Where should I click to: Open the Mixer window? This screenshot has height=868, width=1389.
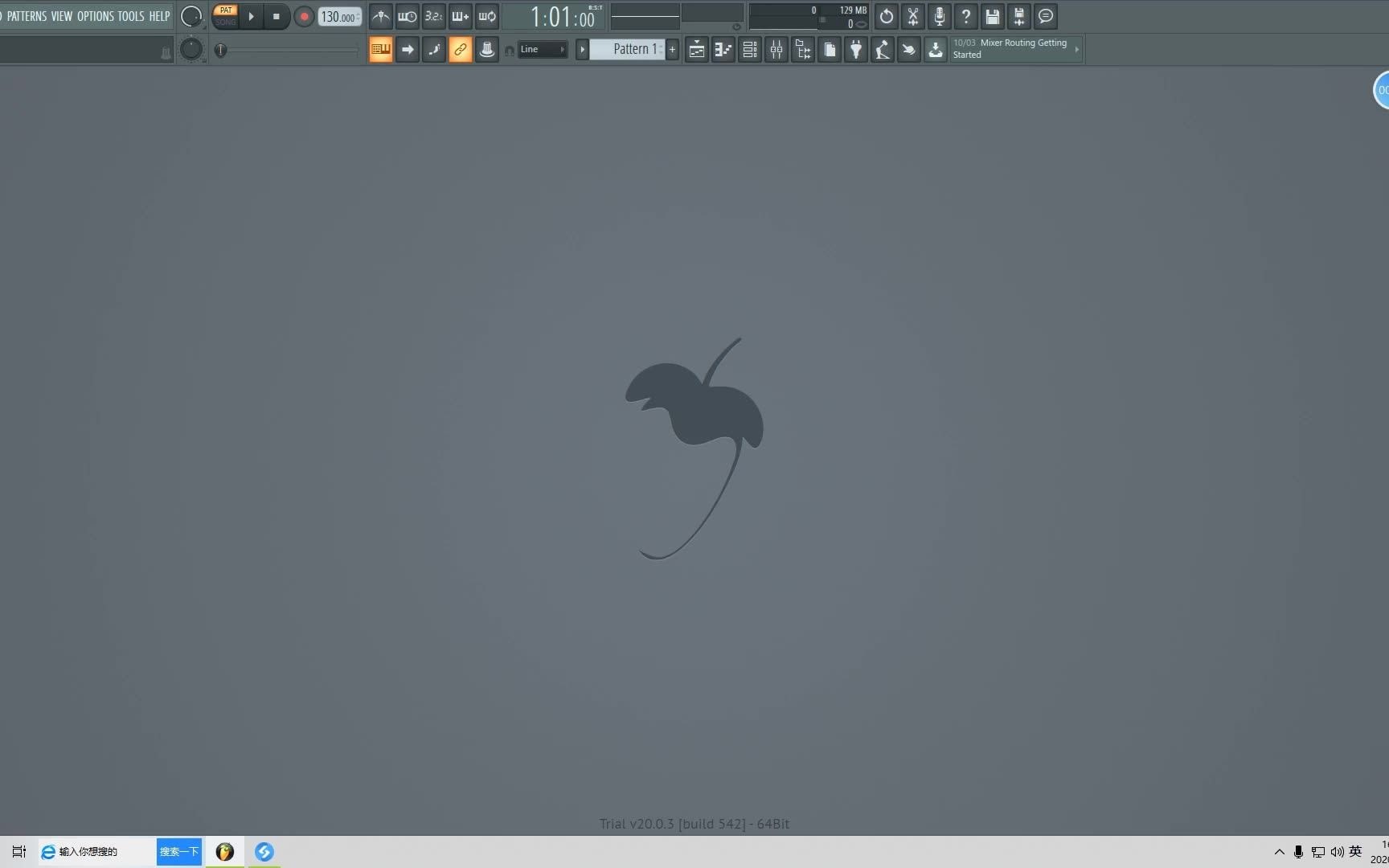[776, 50]
